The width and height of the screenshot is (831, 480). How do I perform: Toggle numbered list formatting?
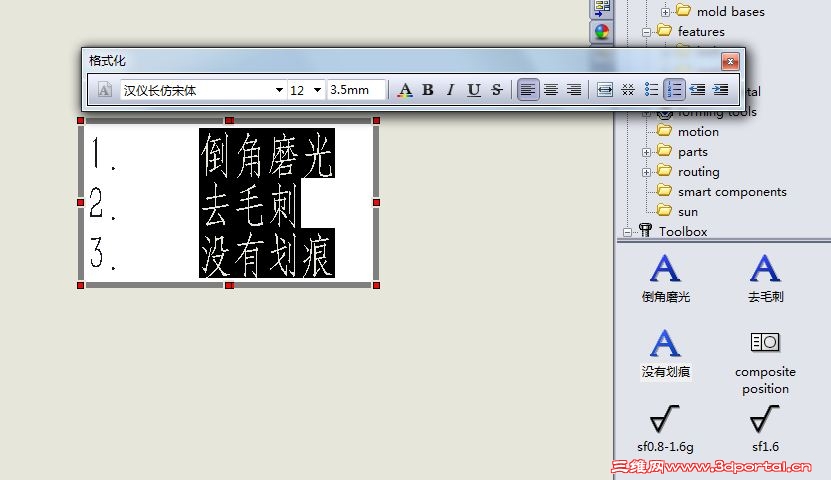(x=674, y=90)
